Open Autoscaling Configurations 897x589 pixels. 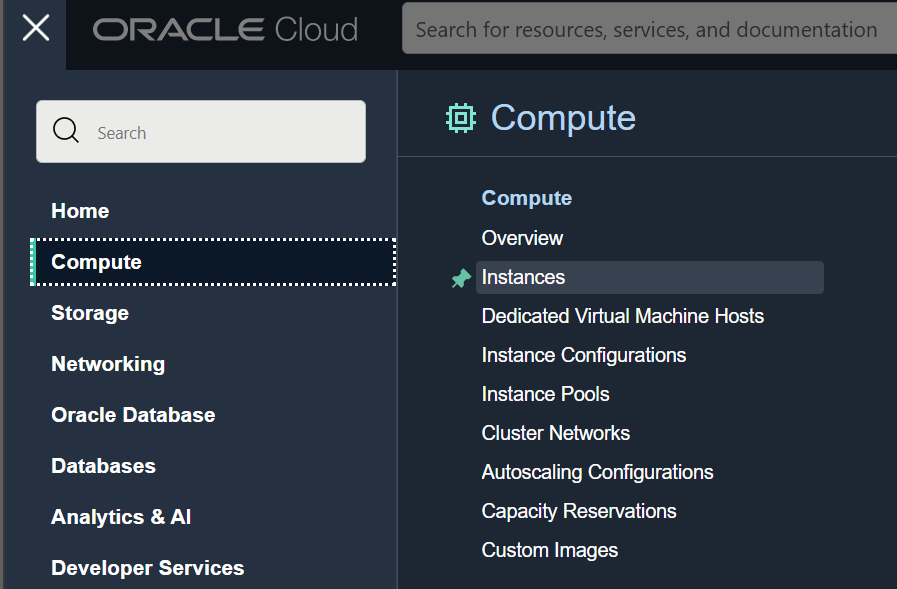(598, 472)
